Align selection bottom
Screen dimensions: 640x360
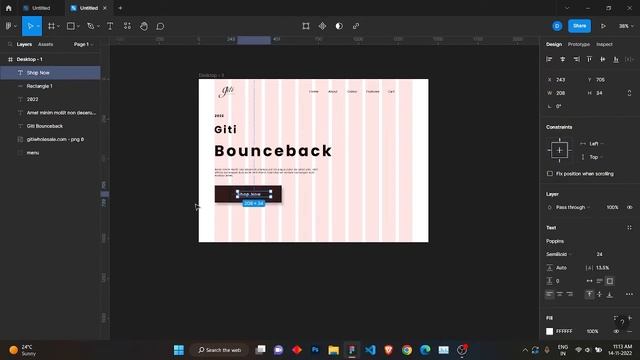616,60
